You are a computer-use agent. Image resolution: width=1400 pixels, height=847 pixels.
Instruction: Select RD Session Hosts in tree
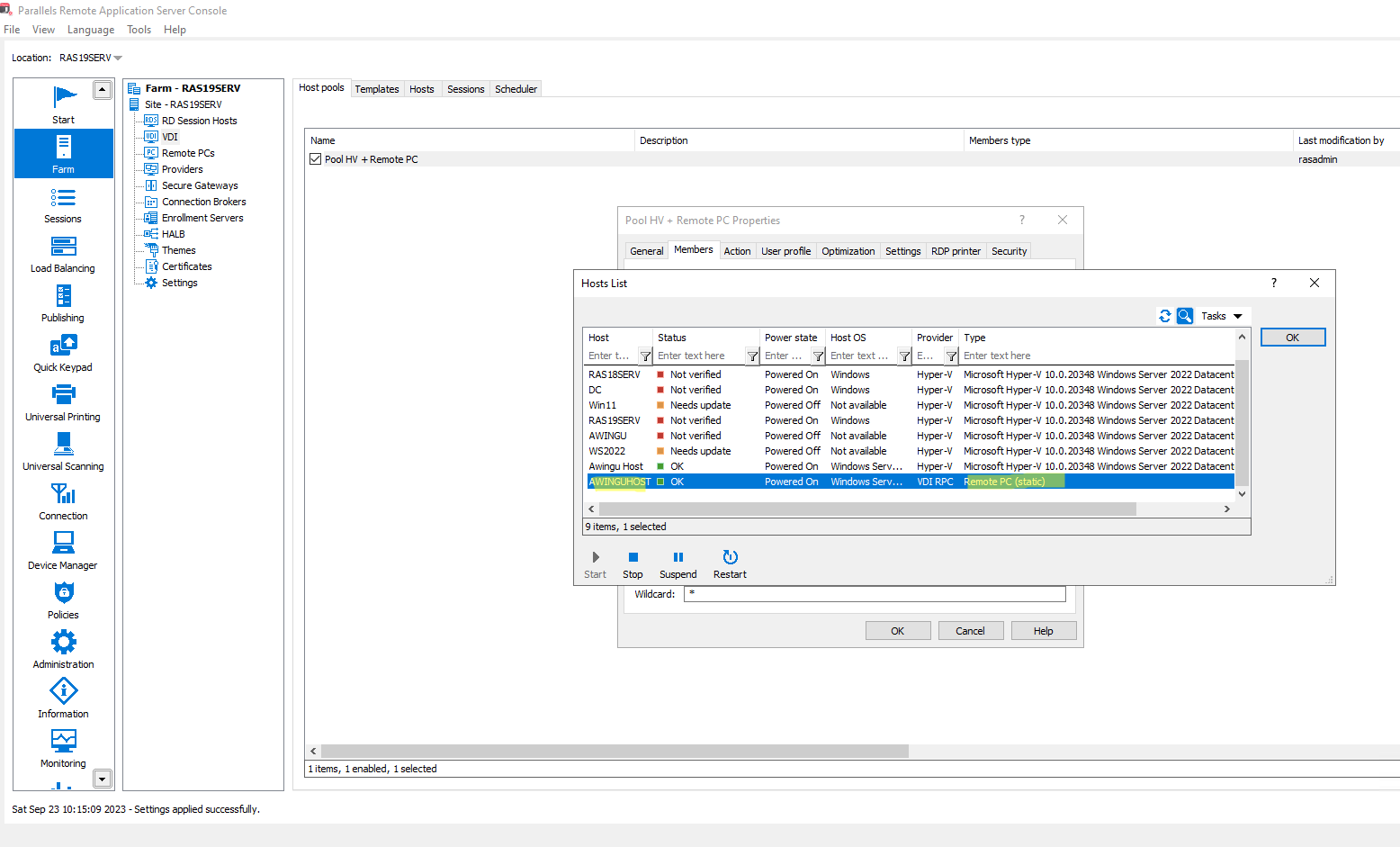point(199,121)
